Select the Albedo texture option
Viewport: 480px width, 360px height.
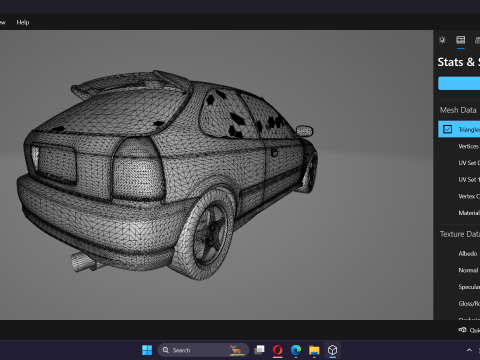click(x=468, y=254)
